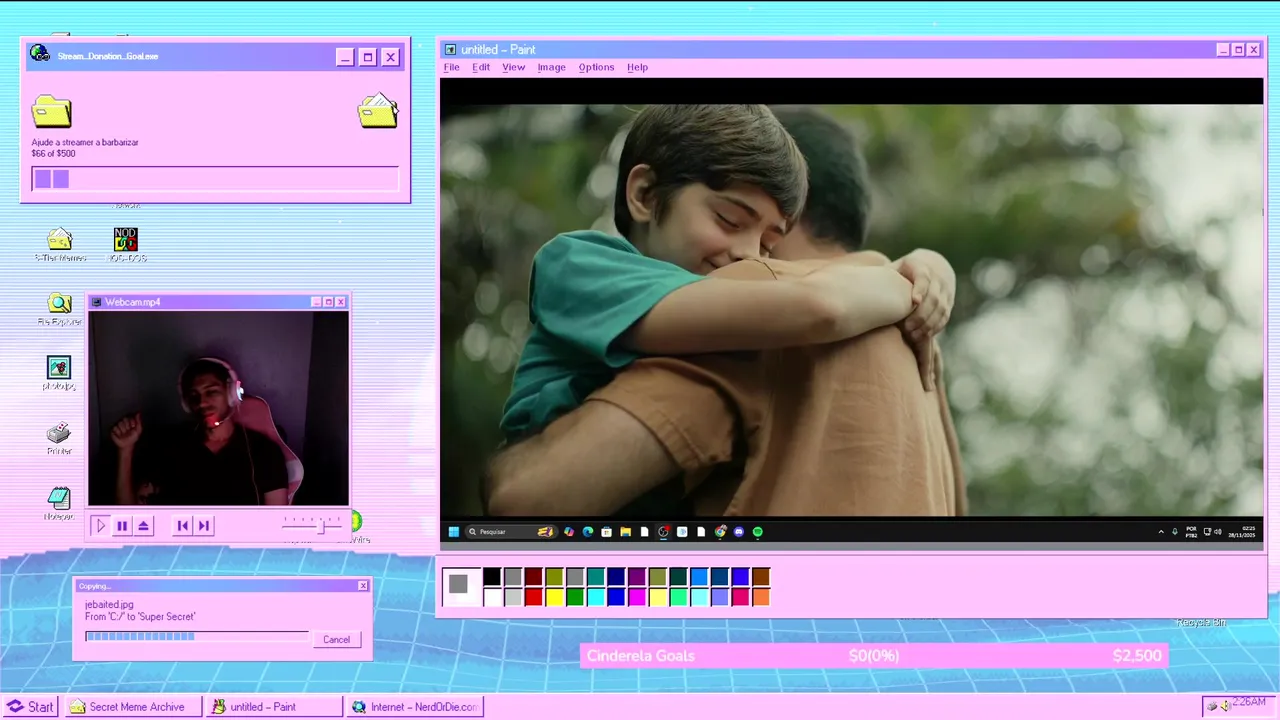Switch to Secret Meme Archive taskbar item
The width and height of the screenshot is (1280, 720).
[134, 706]
